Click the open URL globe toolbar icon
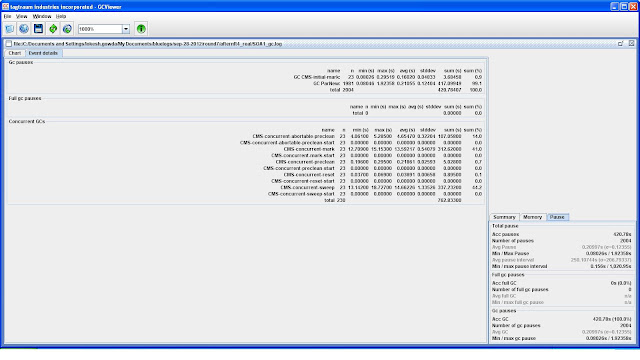 point(24,29)
